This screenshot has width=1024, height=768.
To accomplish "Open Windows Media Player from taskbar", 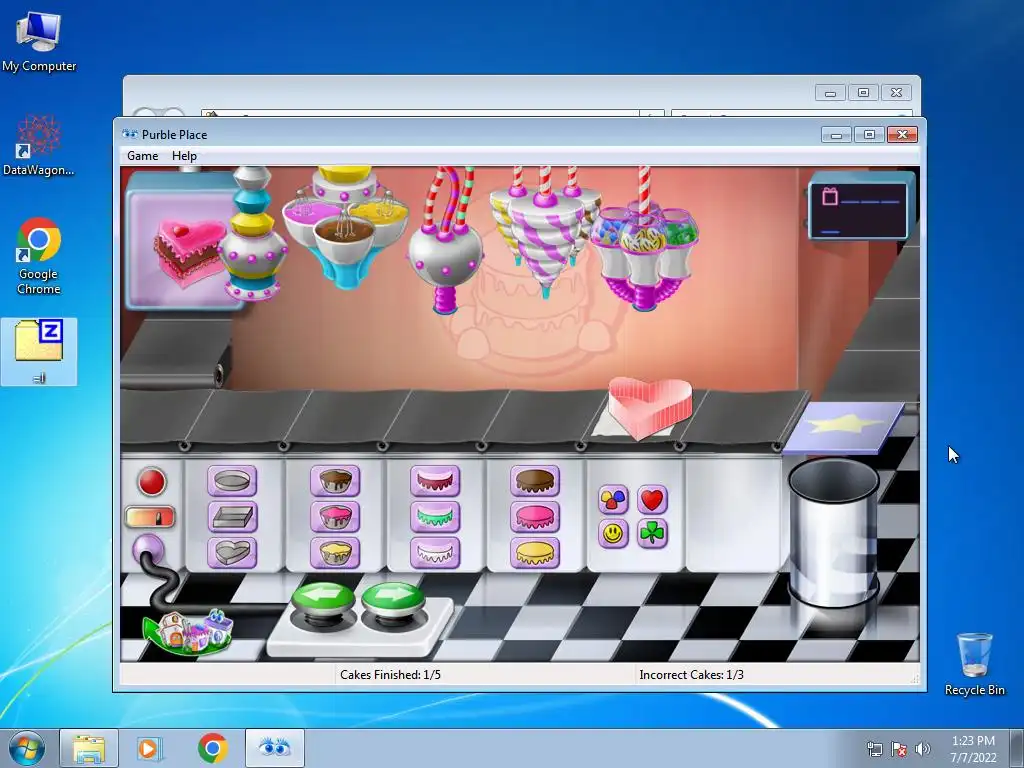I will tap(148, 748).
